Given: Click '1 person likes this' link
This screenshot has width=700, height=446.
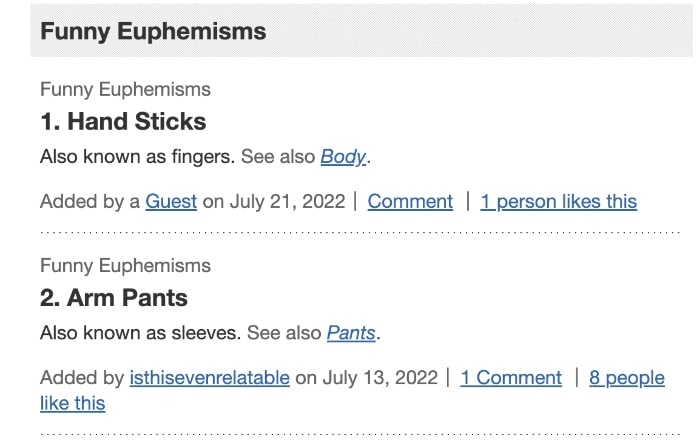Looking at the screenshot, I should click(x=558, y=201).
